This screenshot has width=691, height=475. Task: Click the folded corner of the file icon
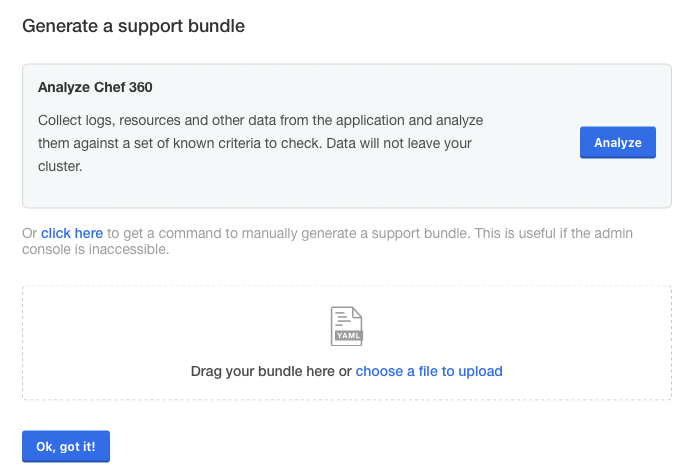pyautogui.click(x=356, y=311)
